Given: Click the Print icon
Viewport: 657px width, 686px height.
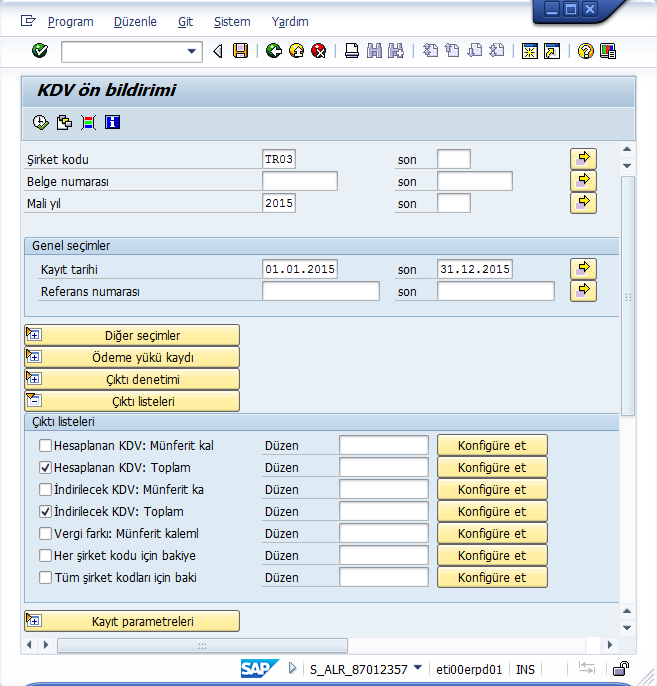Looking at the screenshot, I should (352, 51).
